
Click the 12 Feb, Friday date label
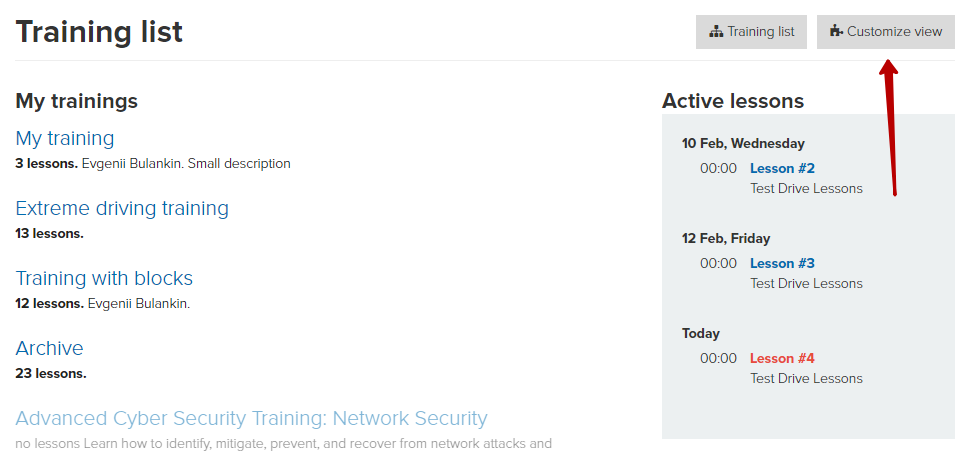[726, 239]
